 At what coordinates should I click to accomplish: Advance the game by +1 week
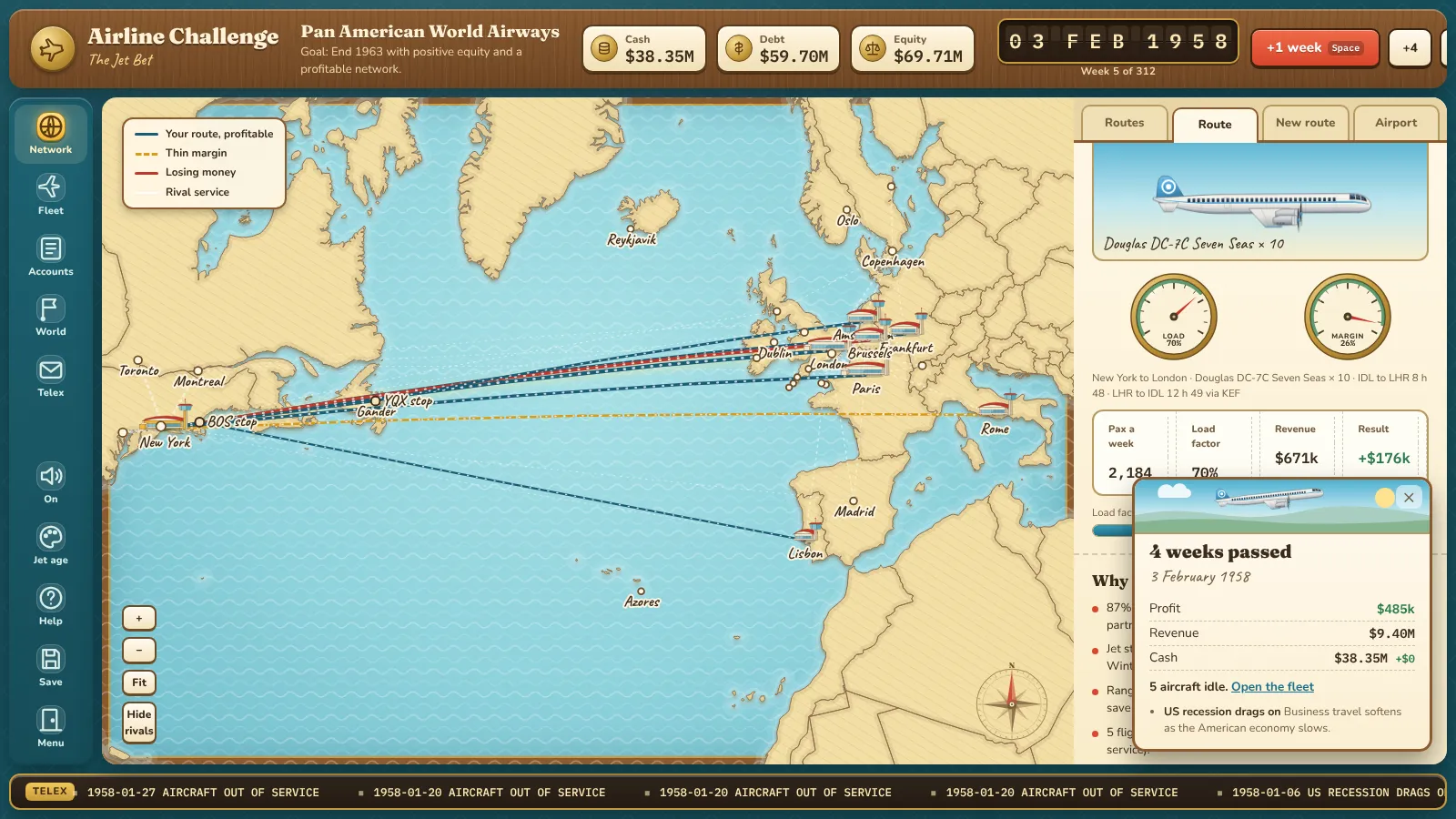1315,48
